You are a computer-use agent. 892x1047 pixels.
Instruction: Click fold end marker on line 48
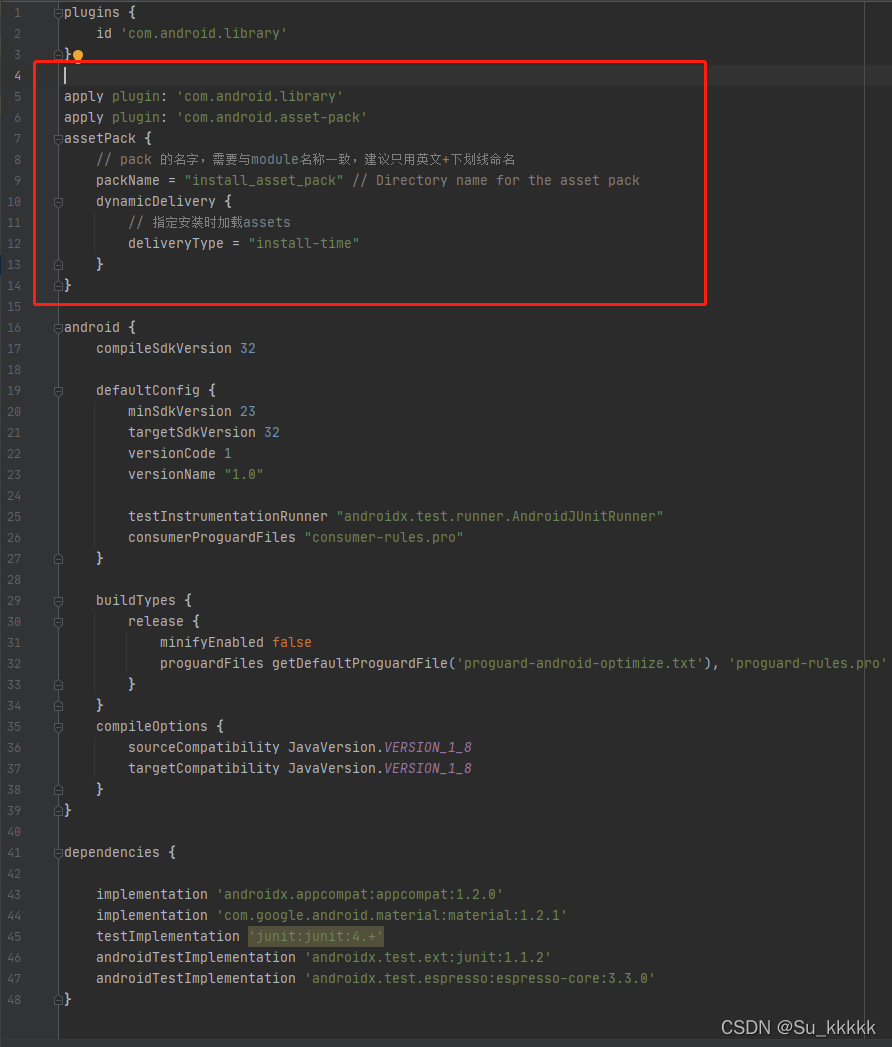pyautogui.click(x=59, y=1000)
